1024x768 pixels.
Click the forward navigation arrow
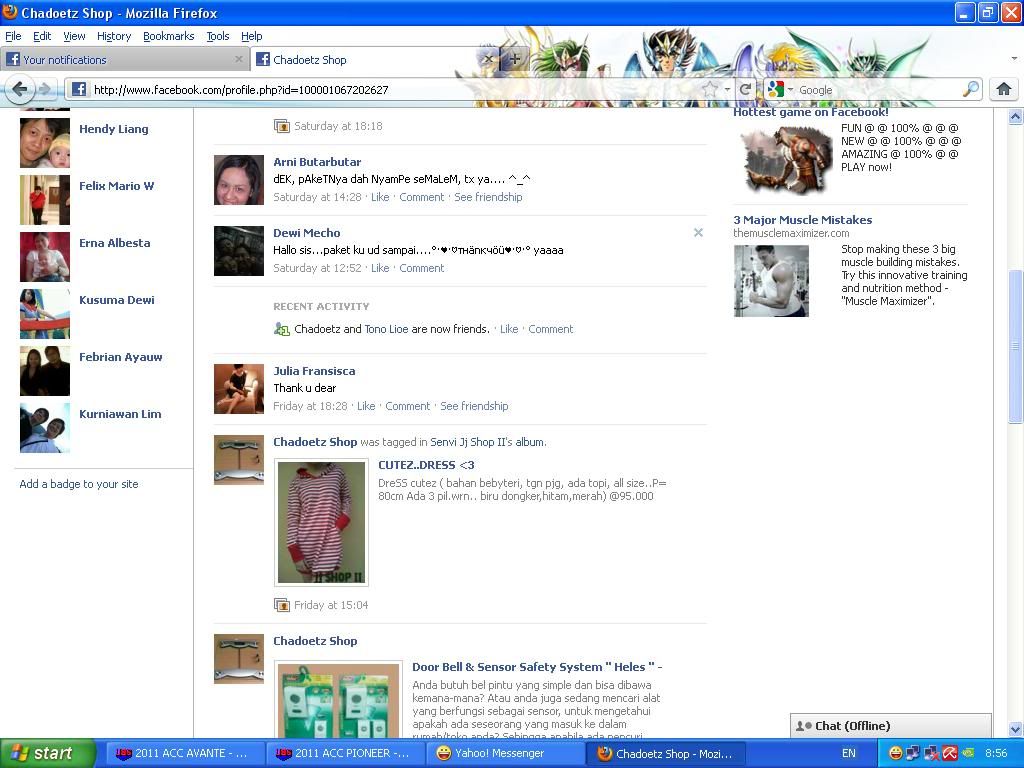tap(45, 89)
